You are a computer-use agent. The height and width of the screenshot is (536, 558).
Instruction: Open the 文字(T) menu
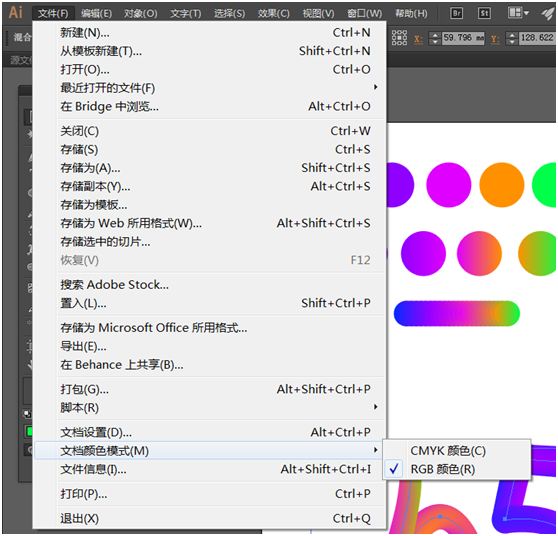pos(185,14)
